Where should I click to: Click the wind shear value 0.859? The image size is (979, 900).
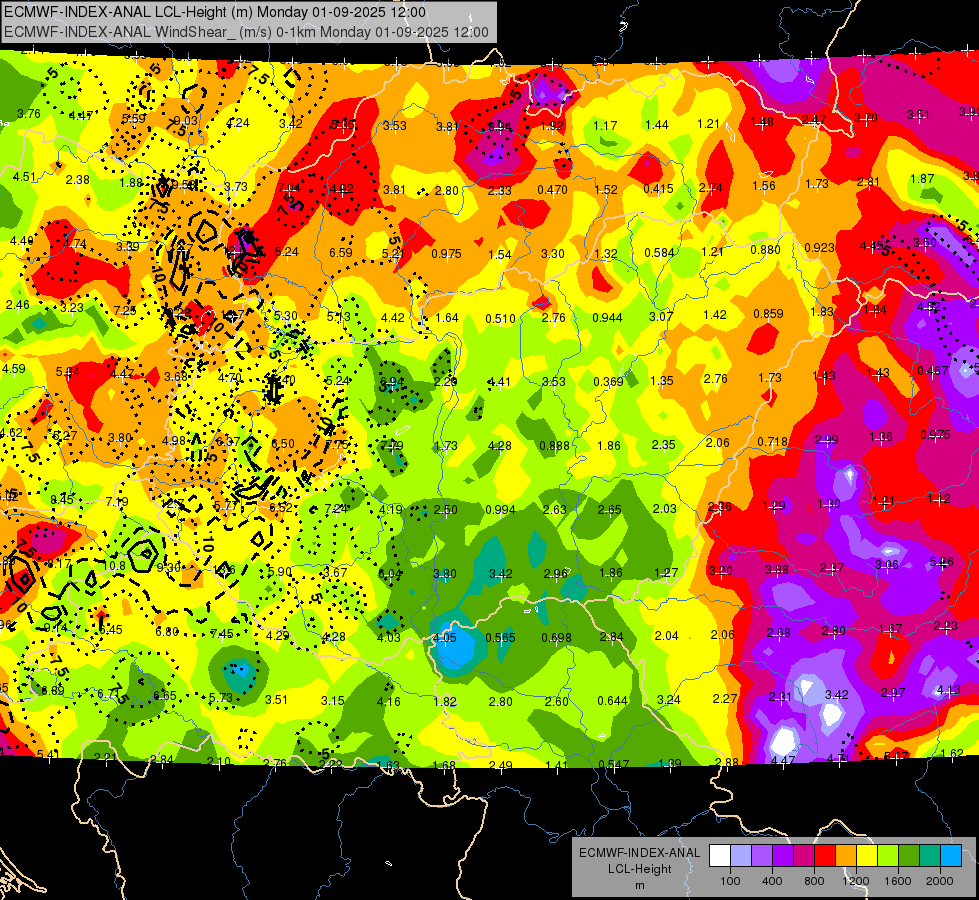[x=768, y=314]
